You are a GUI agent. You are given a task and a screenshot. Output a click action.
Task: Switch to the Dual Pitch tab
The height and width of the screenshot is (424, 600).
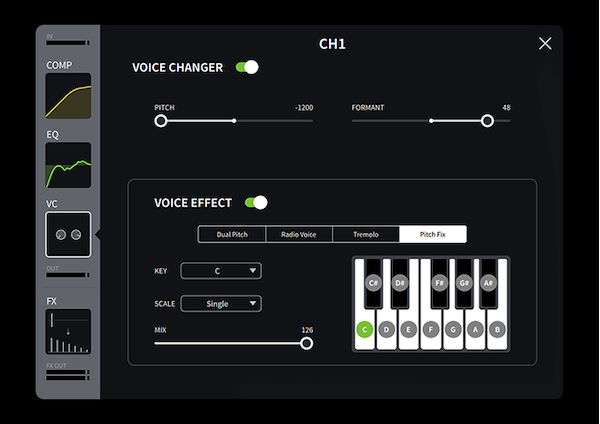(x=231, y=235)
